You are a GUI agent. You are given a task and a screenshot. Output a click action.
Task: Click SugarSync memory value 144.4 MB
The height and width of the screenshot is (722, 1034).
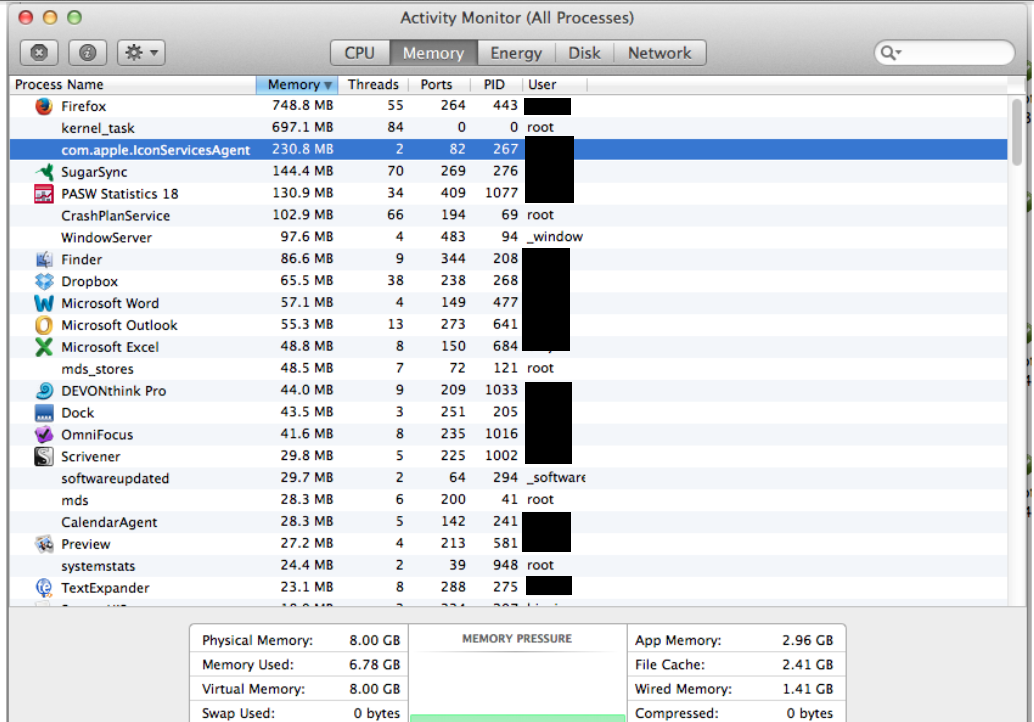coord(303,171)
